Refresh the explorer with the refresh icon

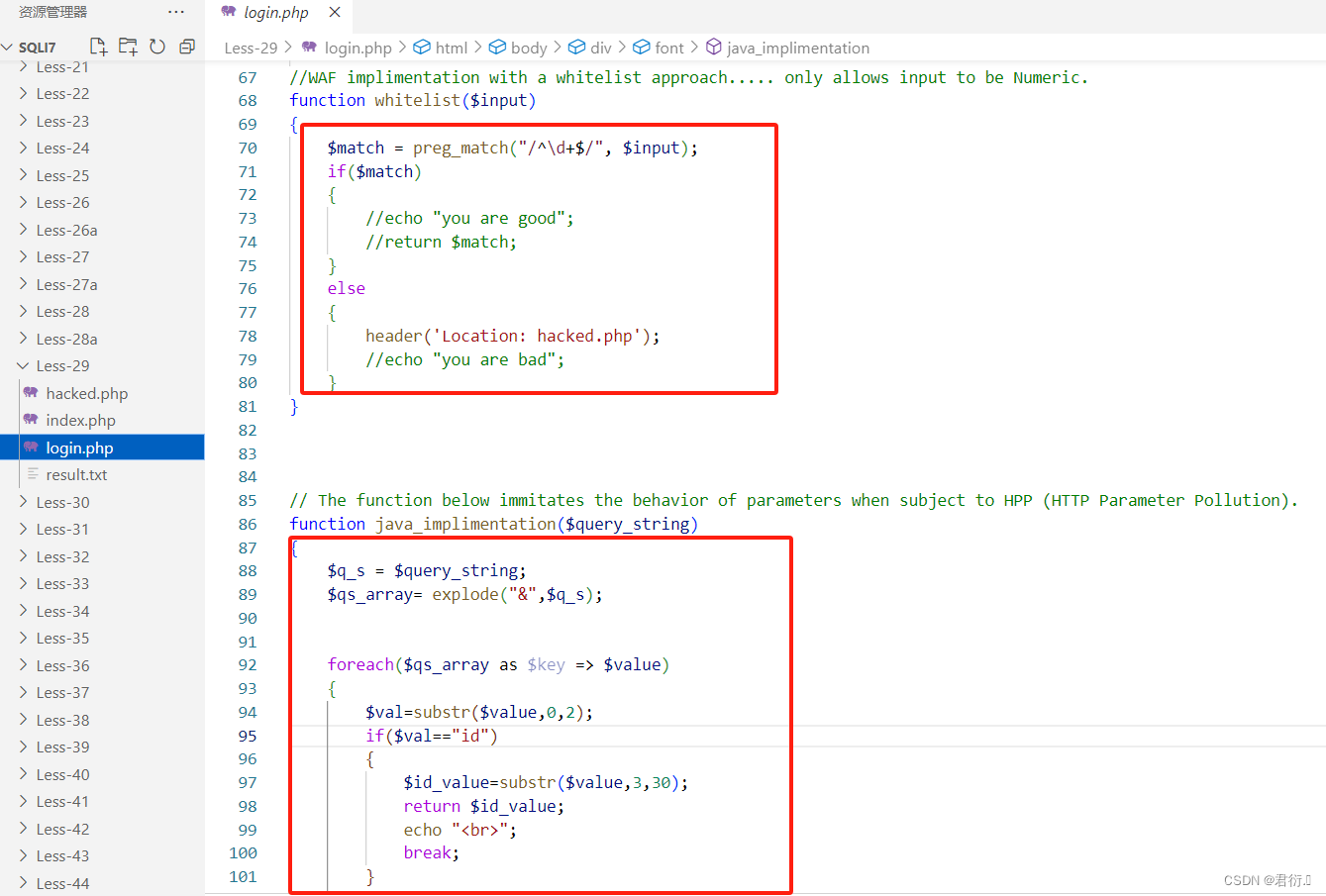click(157, 47)
